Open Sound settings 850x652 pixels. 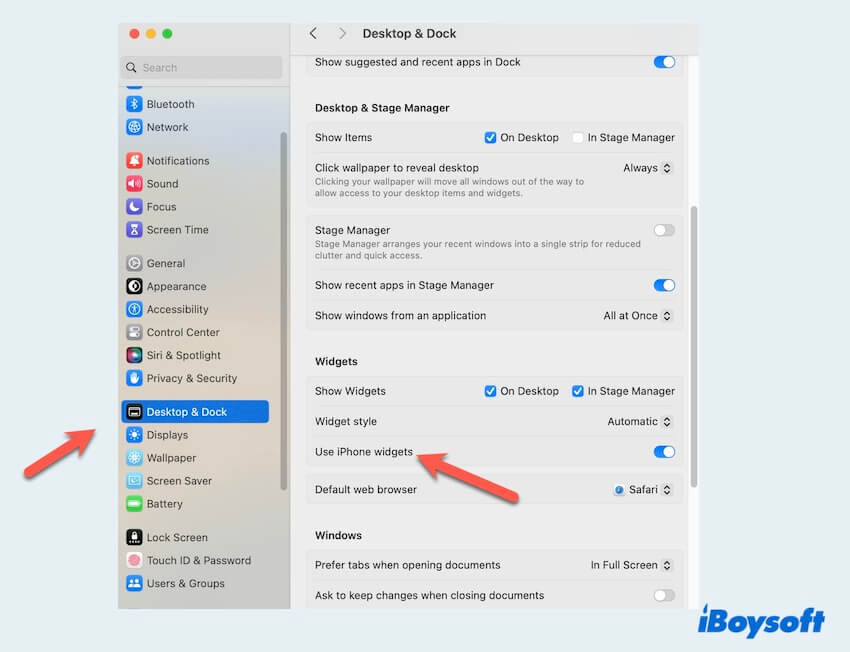tap(164, 183)
